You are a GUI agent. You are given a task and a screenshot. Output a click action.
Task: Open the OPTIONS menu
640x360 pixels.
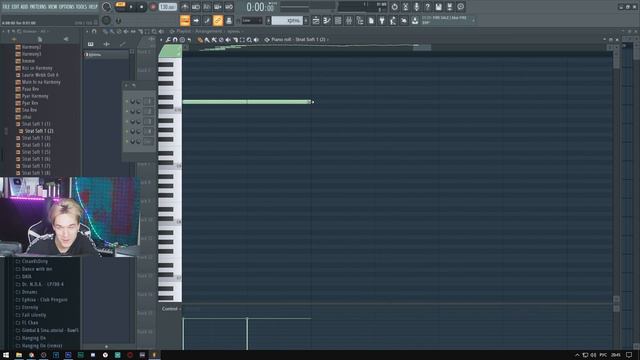point(68,7)
